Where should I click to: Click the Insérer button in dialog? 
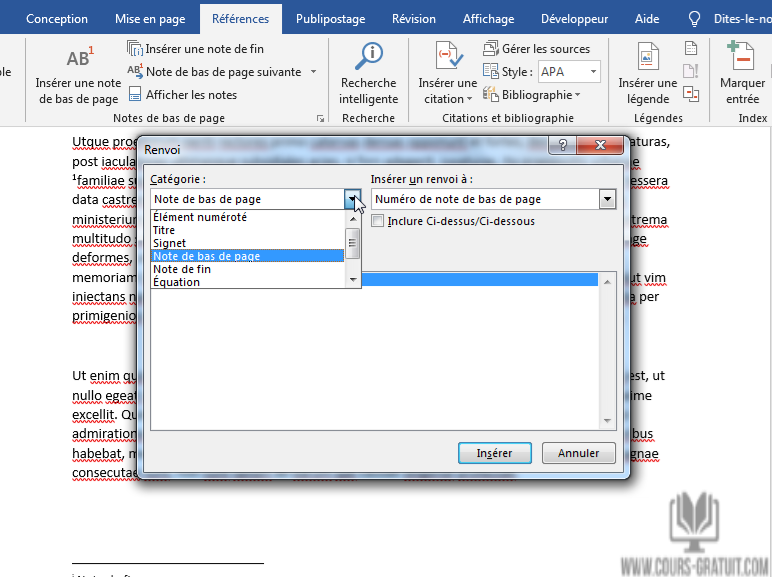tap(494, 453)
